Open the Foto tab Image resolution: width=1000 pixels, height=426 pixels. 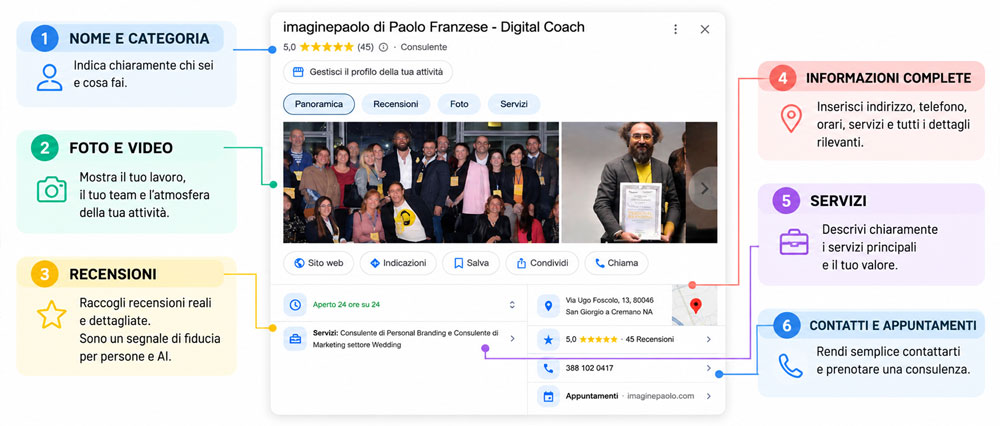(459, 104)
